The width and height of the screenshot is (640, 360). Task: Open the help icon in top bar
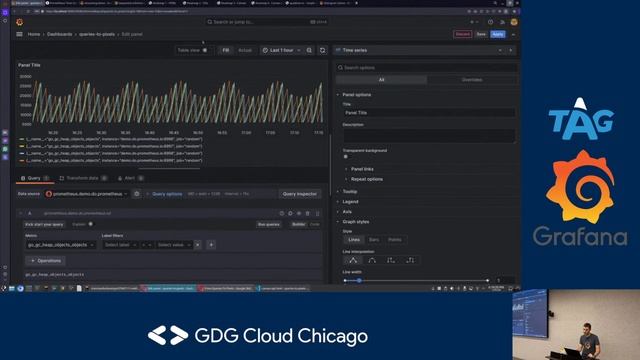point(490,22)
